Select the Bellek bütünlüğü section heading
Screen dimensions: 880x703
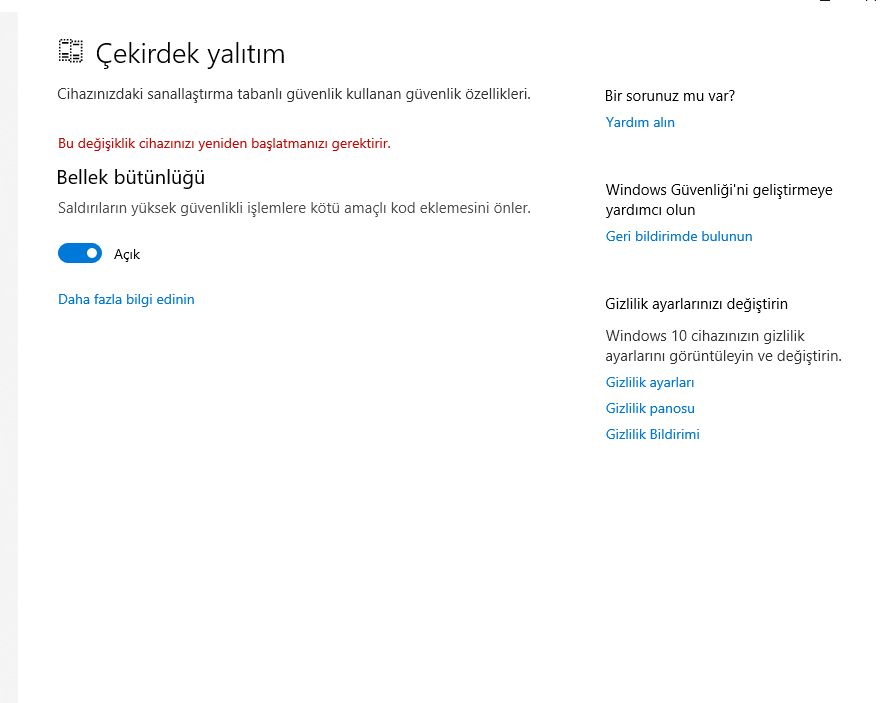click(x=131, y=177)
